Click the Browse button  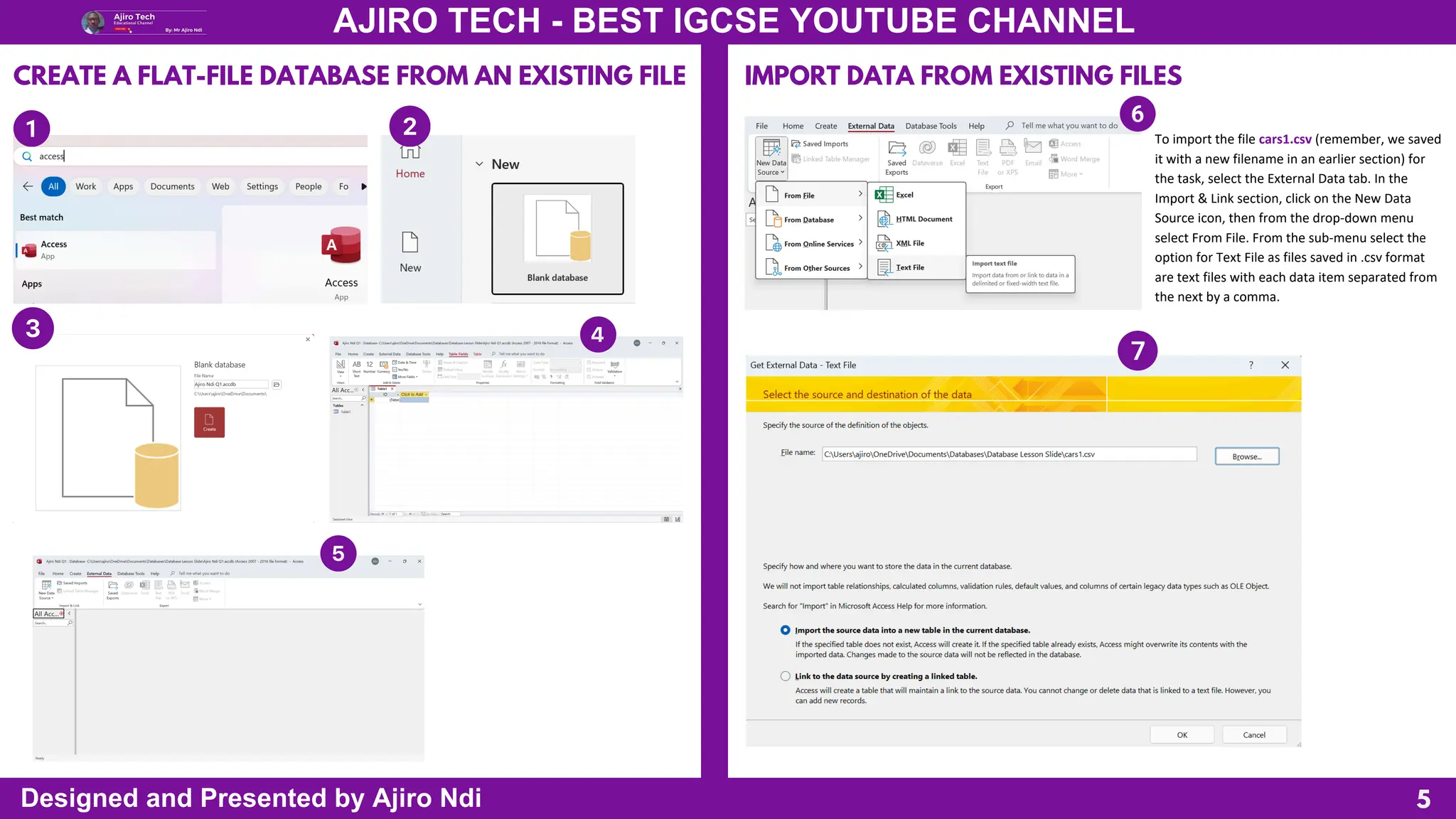coord(1246,456)
